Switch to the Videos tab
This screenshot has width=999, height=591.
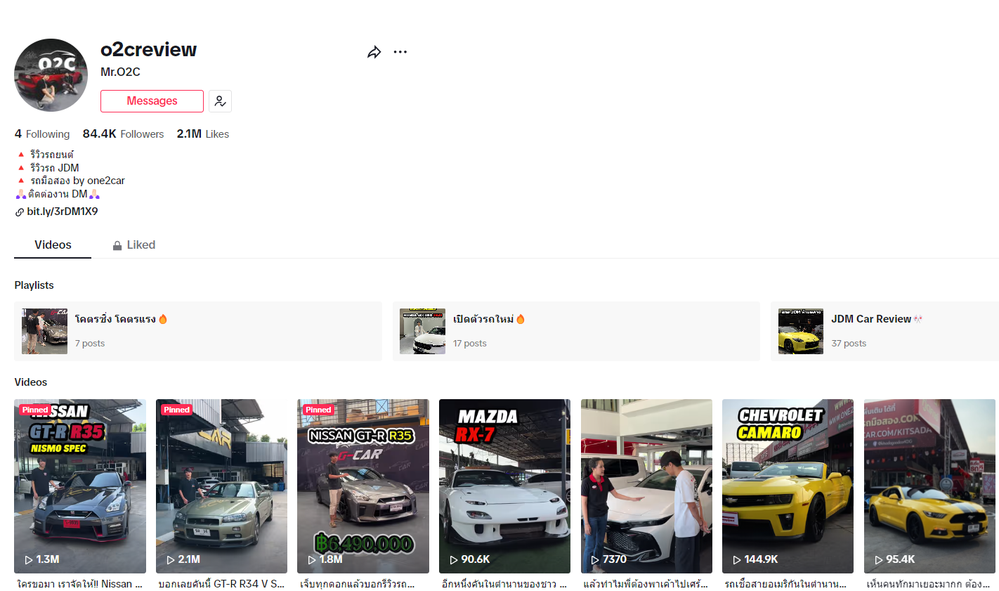click(x=52, y=244)
